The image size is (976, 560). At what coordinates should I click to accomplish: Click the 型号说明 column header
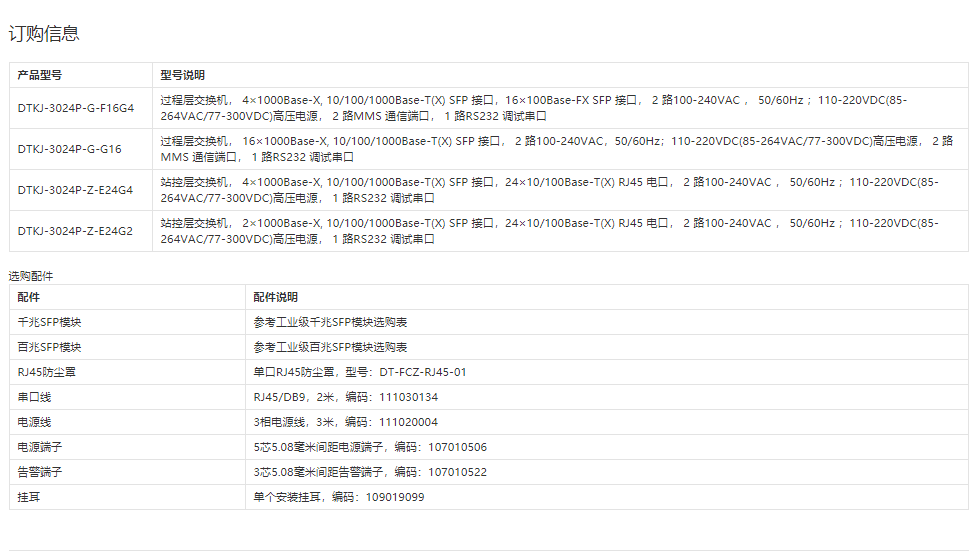(x=183, y=75)
